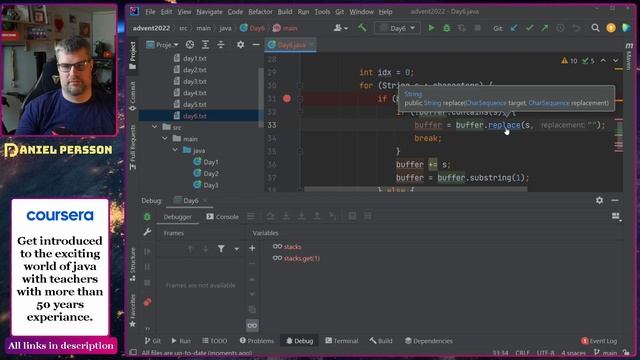This screenshot has width=640, height=360.
Task: Open the Tools menu
Action: (x=322, y=11)
